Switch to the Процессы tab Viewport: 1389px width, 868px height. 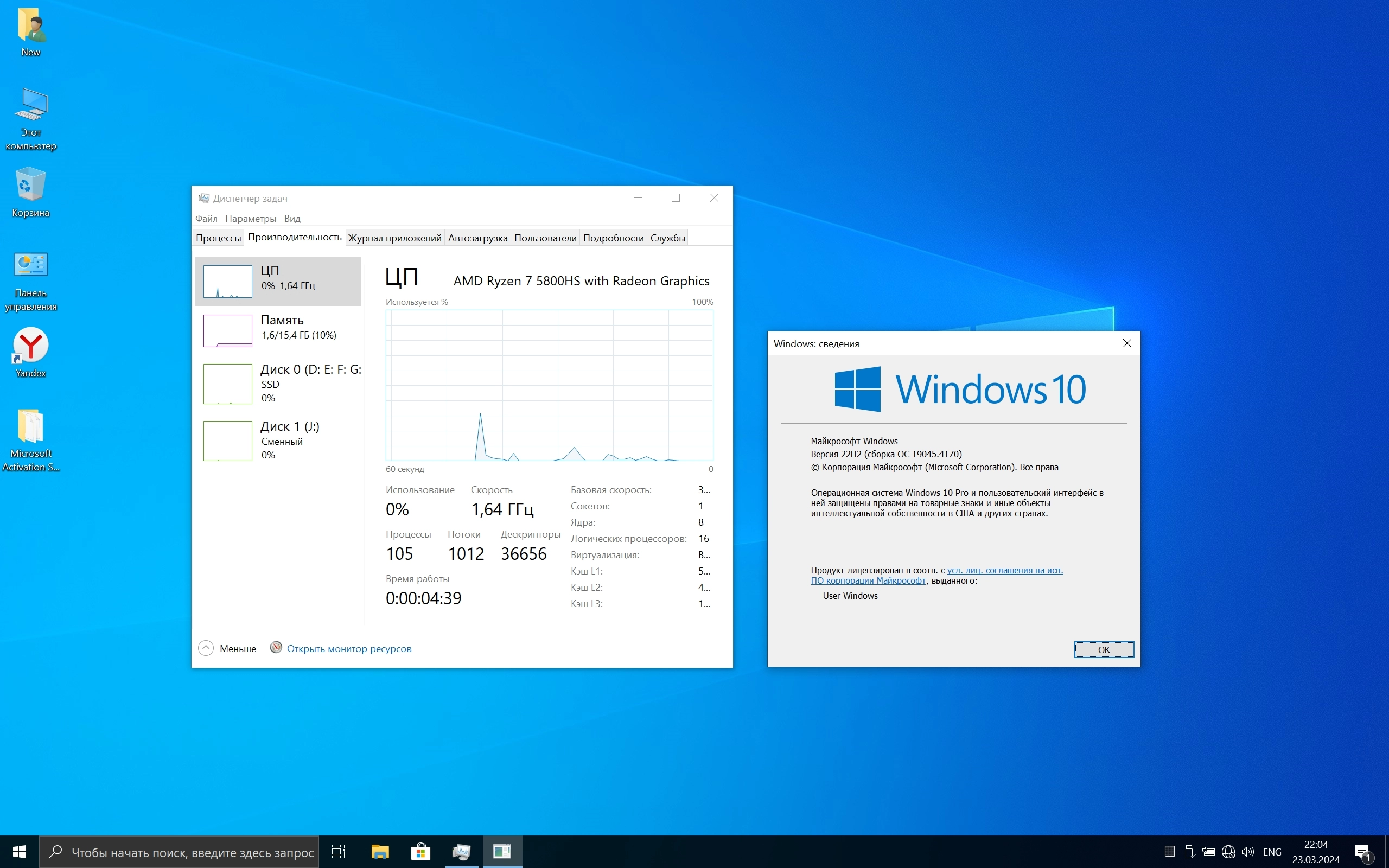click(x=218, y=238)
